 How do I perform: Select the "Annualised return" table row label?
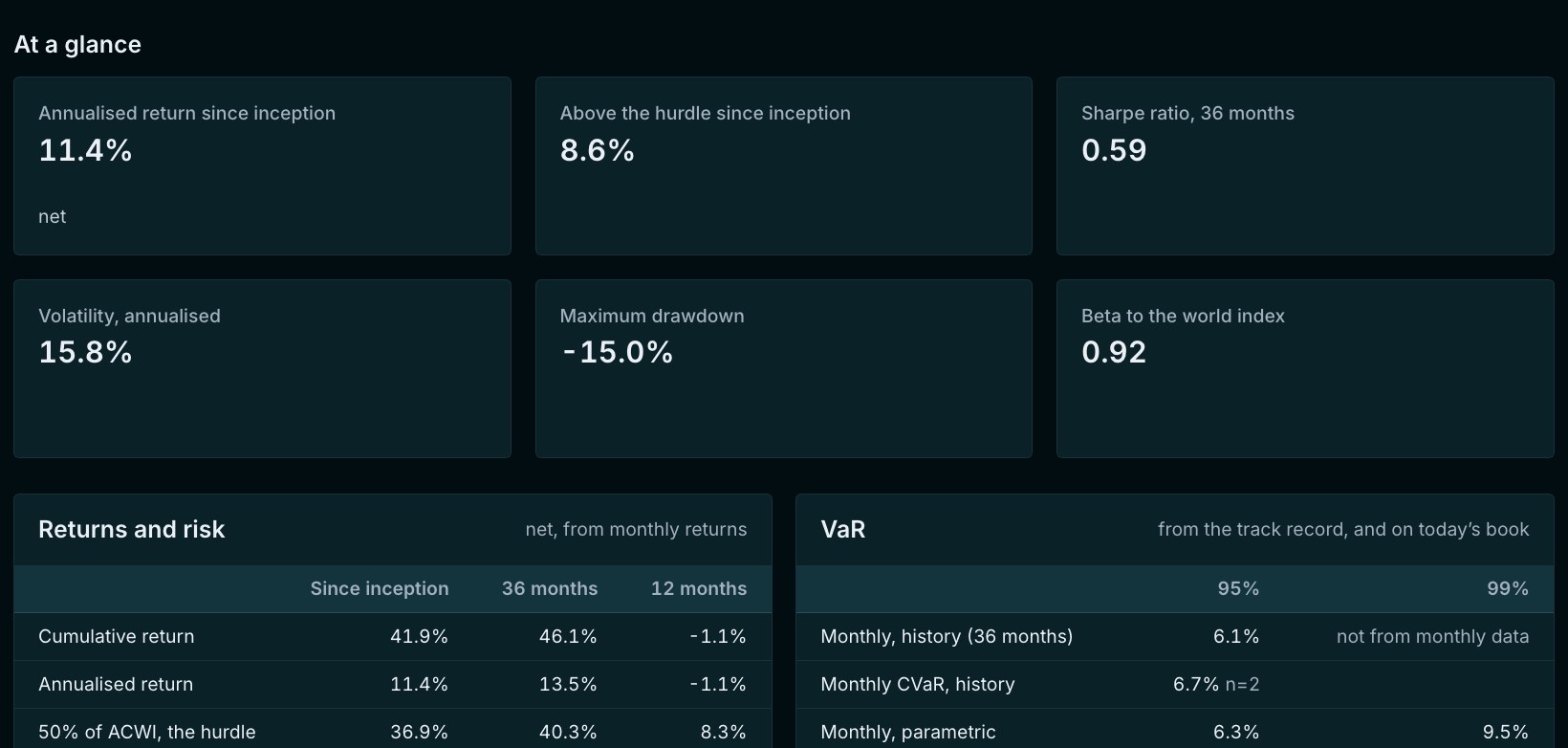tap(116, 685)
